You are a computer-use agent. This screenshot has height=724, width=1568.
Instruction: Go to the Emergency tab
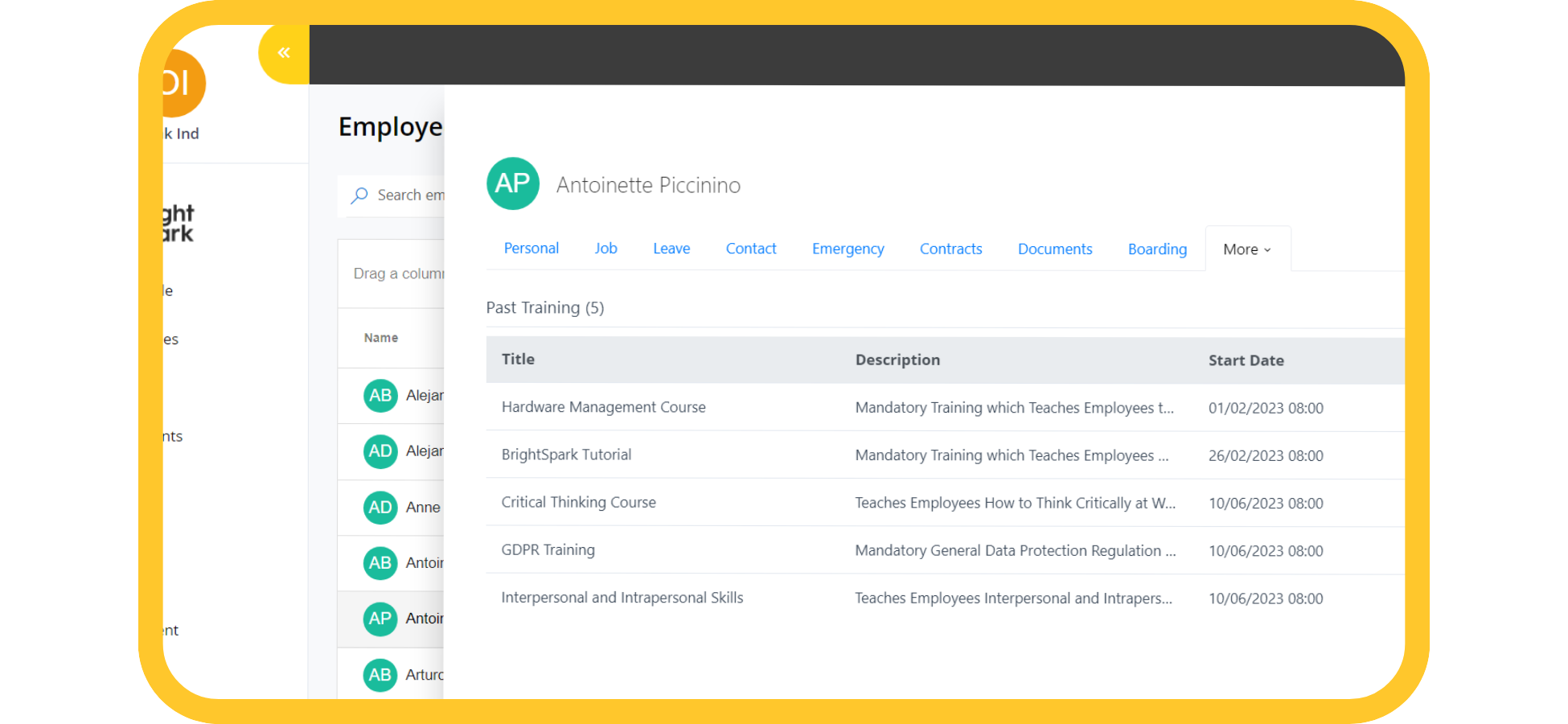[848, 249]
